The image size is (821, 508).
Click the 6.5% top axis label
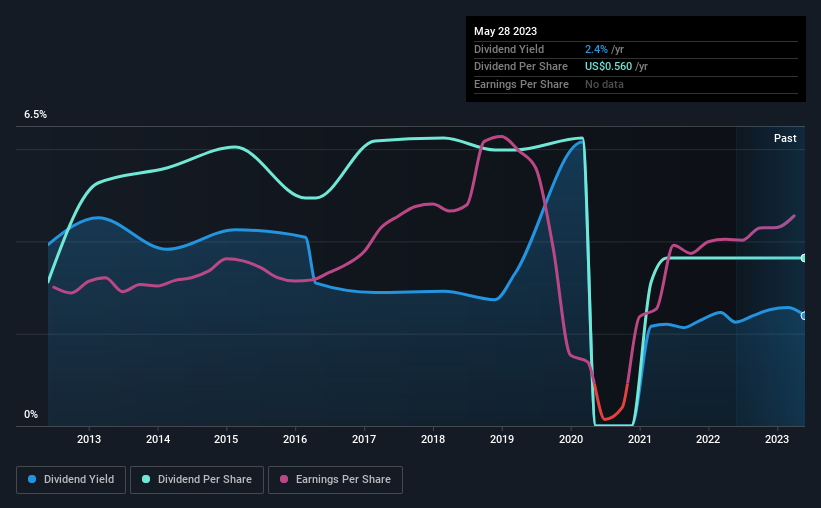(35, 114)
